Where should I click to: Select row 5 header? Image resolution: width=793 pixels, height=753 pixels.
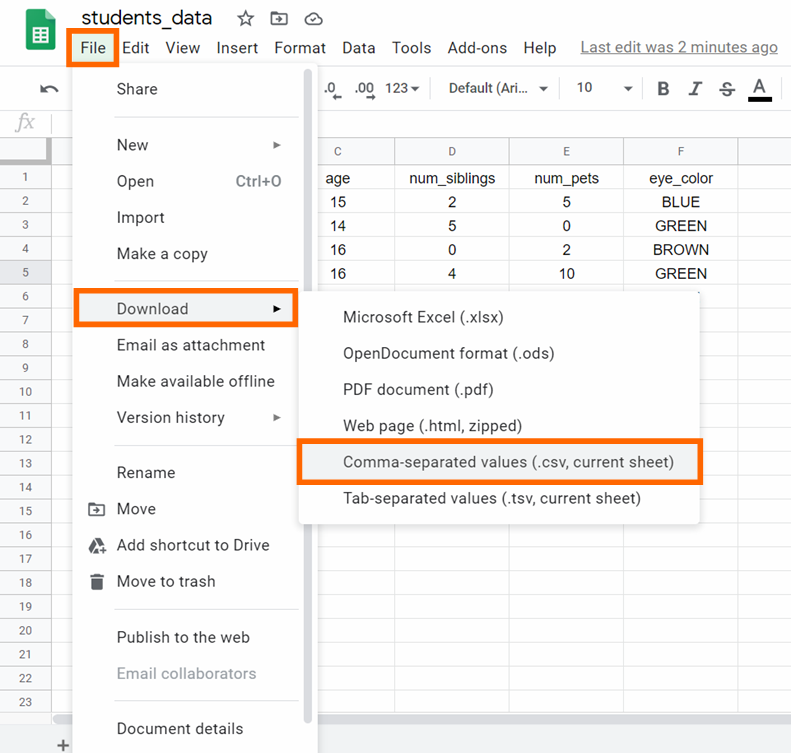(x=25, y=273)
